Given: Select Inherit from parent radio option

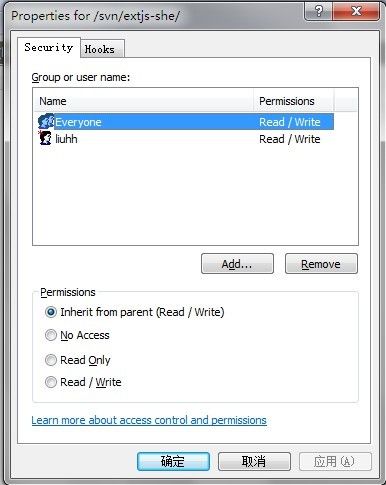Looking at the screenshot, I should (51, 312).
